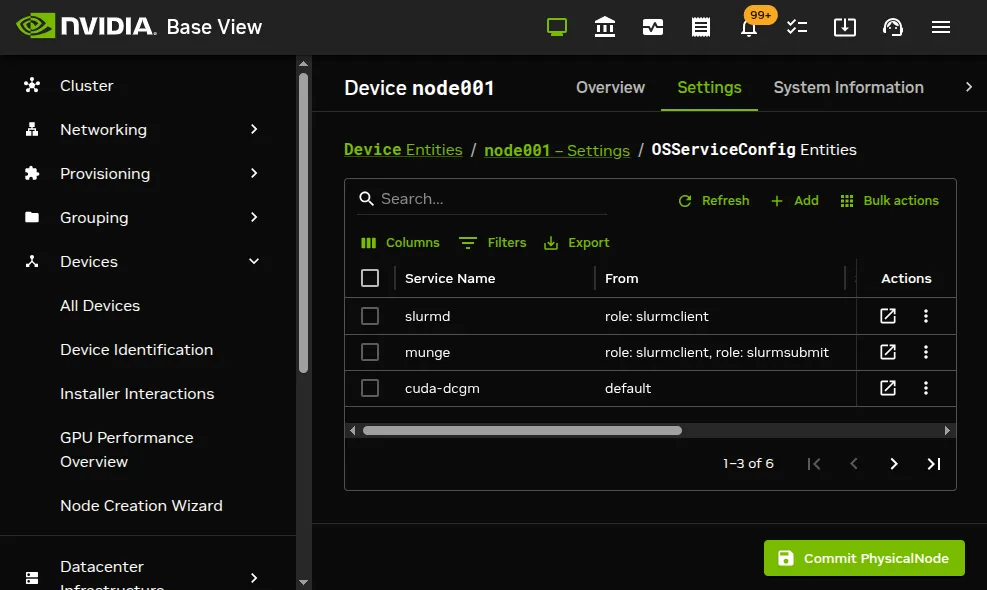Open the Filters panel

tap(492, 242)
